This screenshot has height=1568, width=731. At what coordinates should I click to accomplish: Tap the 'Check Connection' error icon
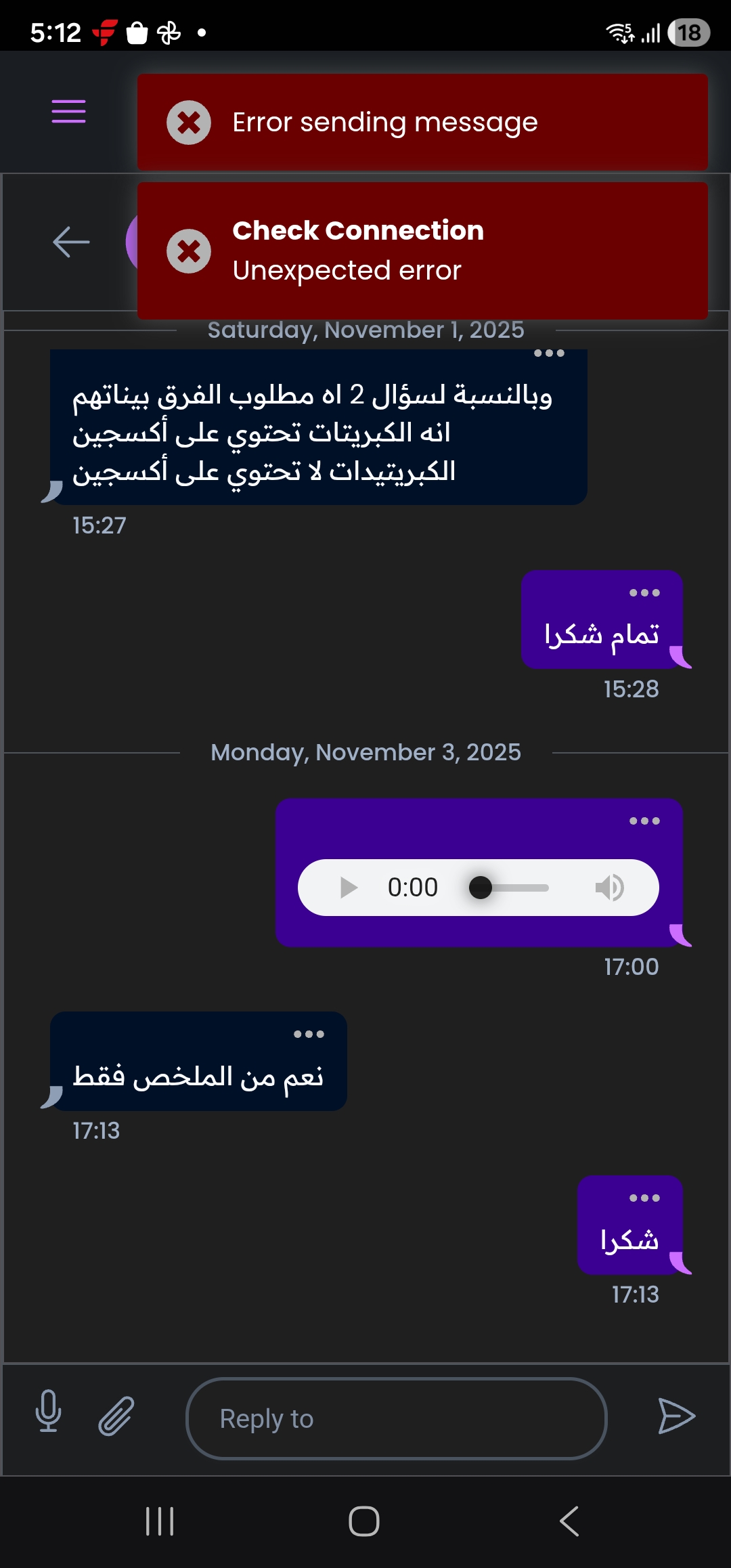tap(189, 251)
